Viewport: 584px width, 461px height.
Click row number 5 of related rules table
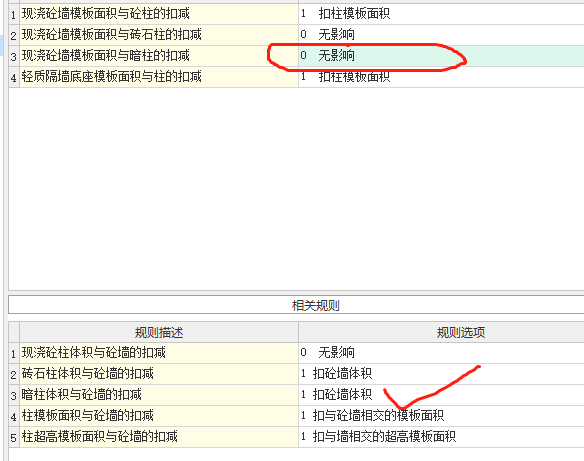(14, 437)
